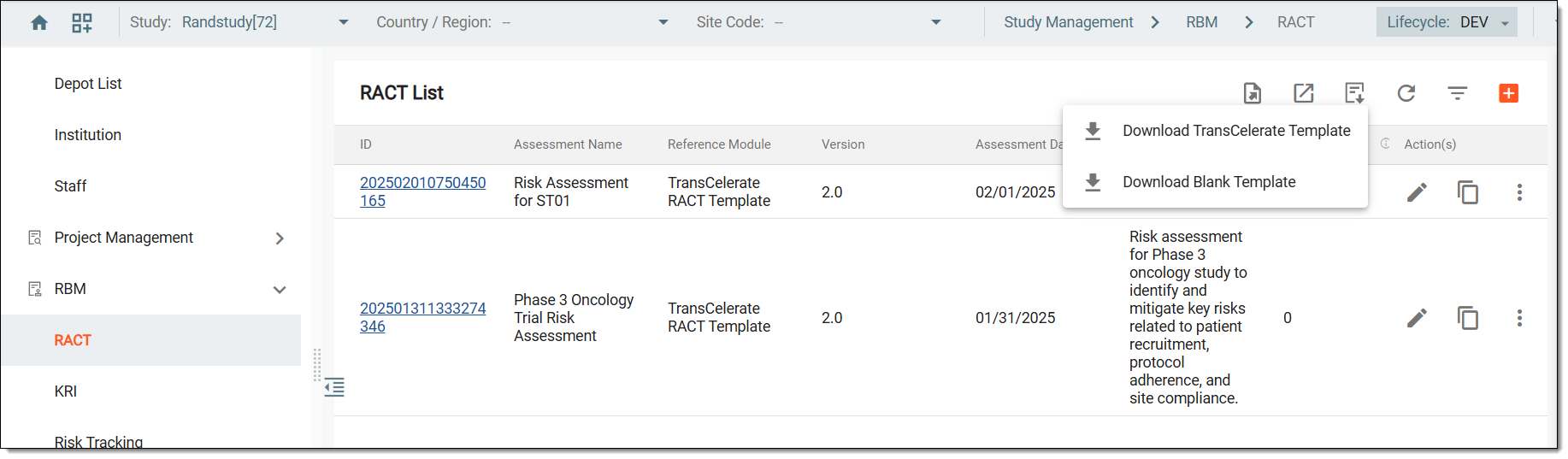Open RACT ID 202501311333274346 link
The image size is (1568, 459).
pos(422,317)
